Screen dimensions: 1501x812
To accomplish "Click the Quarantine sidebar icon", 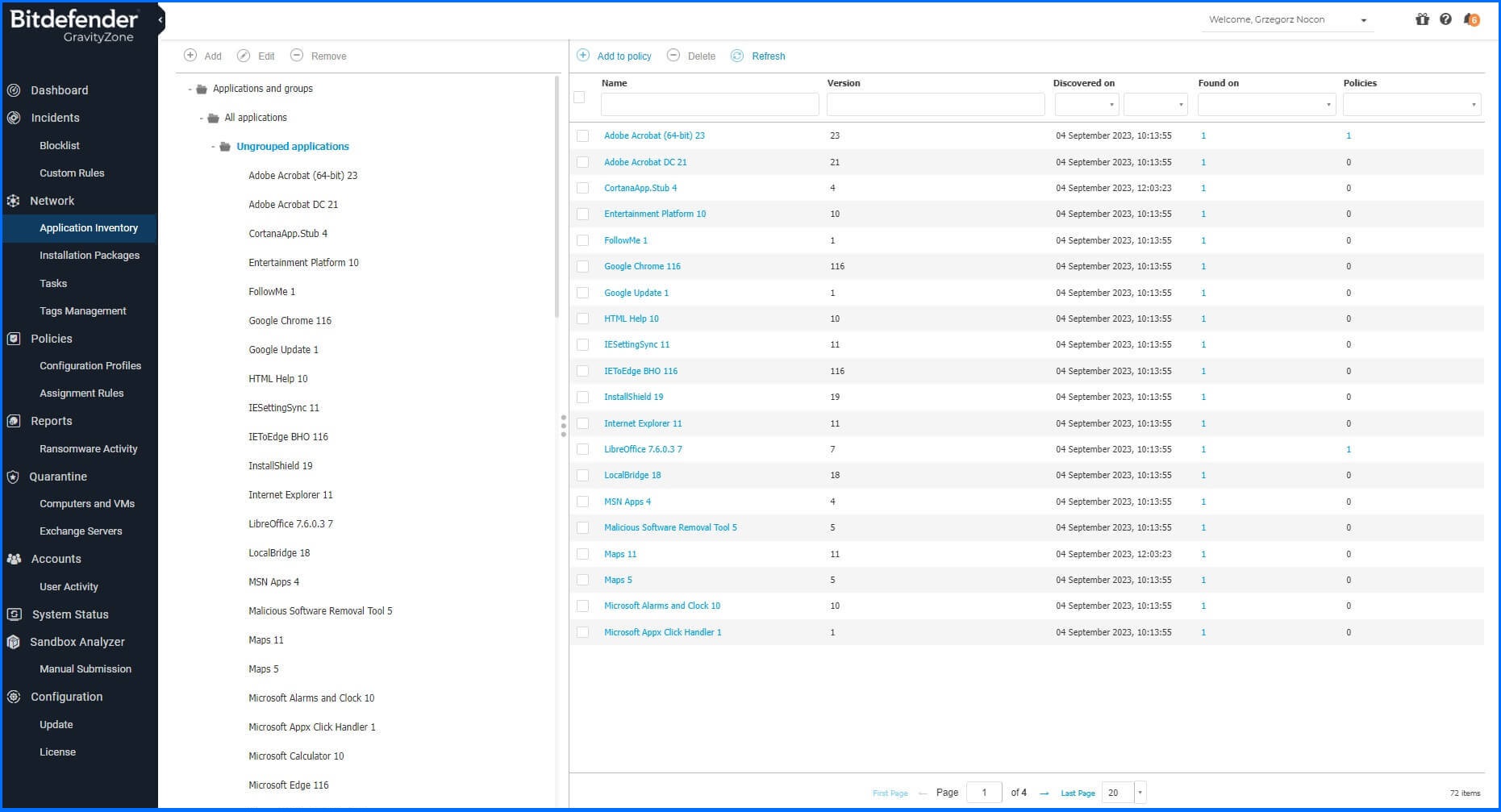I will [14, 477].
